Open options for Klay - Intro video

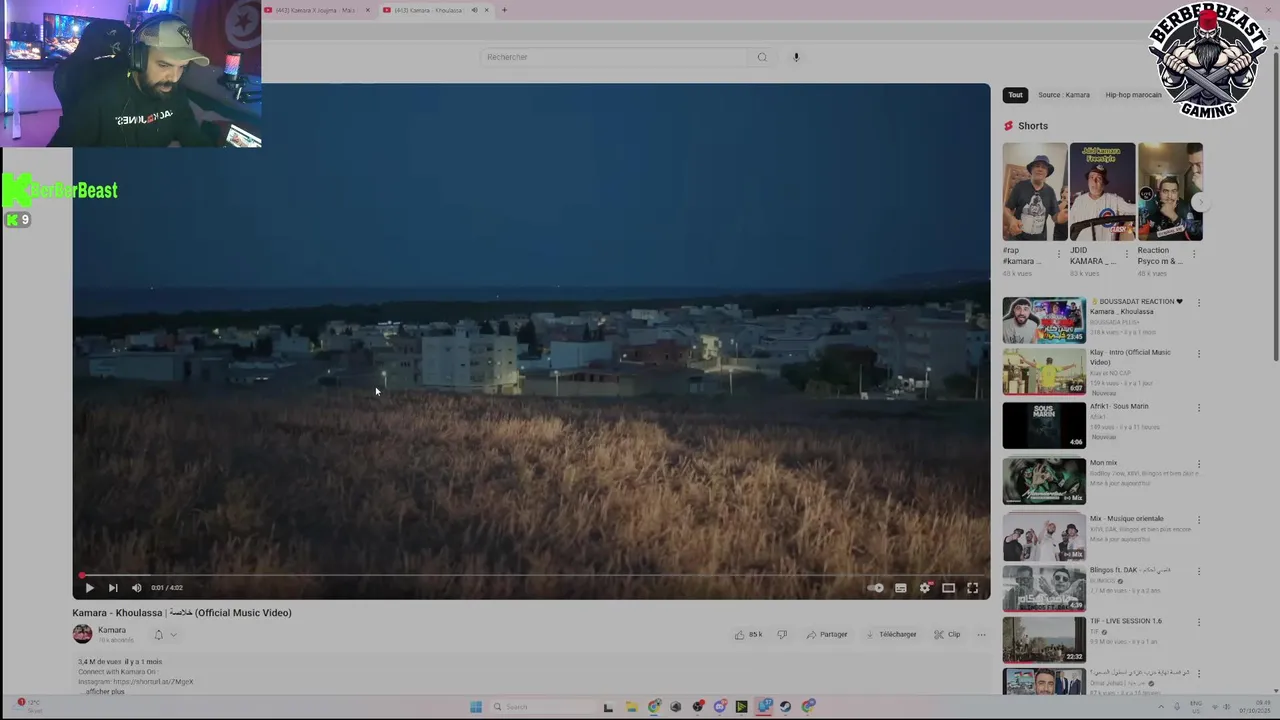(1199, 354)
